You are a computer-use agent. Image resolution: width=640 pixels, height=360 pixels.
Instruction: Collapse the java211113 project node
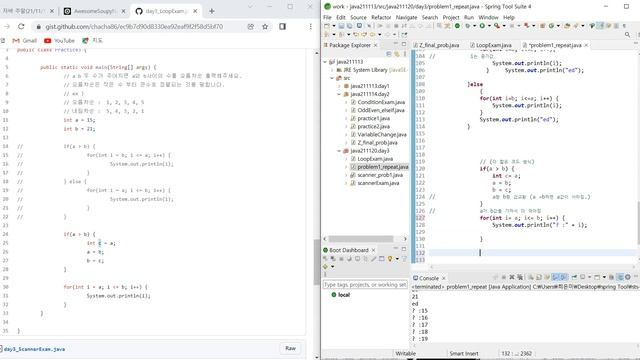coord(325,62)
